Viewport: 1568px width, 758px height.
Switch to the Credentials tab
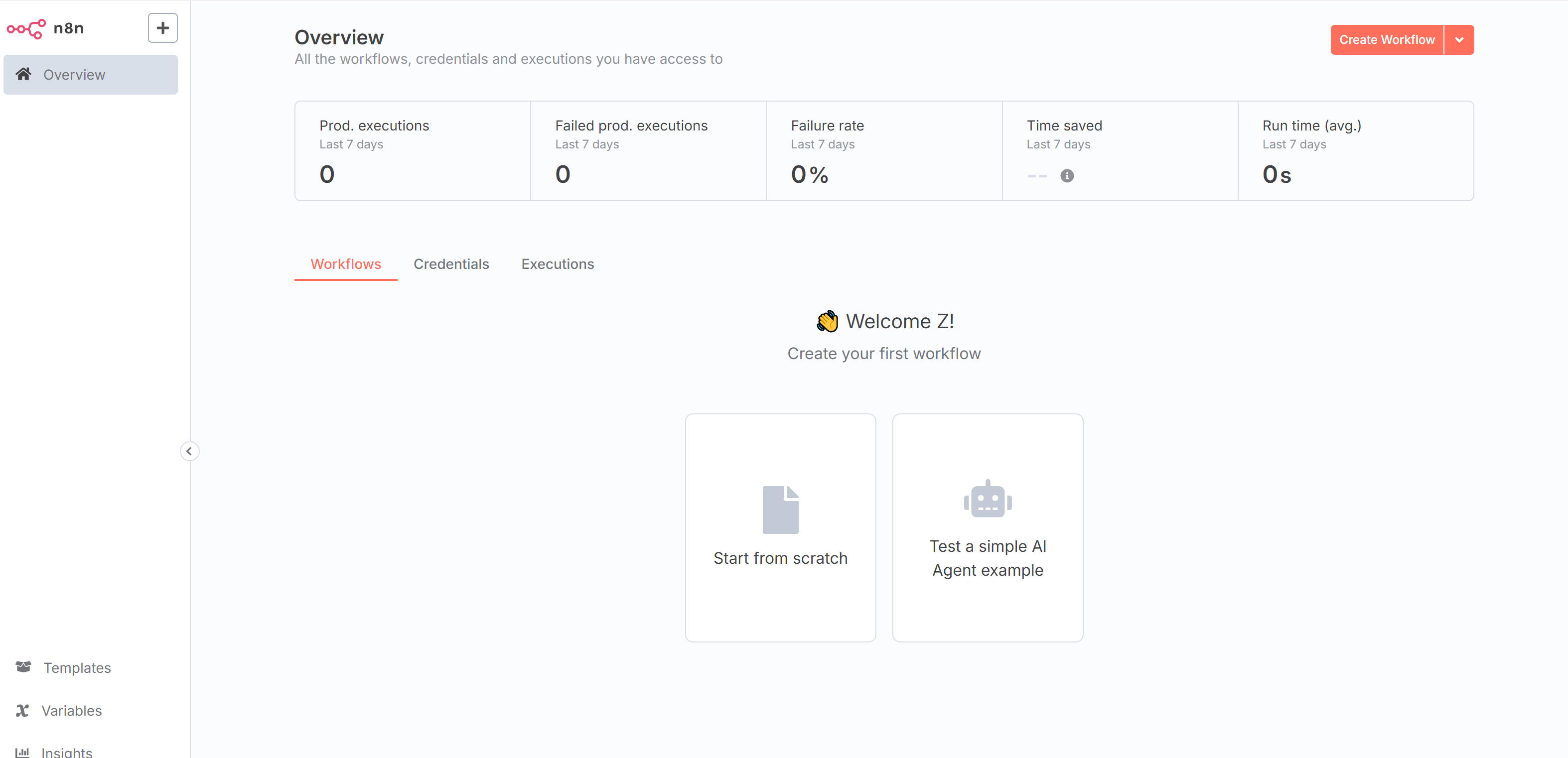coord(451,264)
